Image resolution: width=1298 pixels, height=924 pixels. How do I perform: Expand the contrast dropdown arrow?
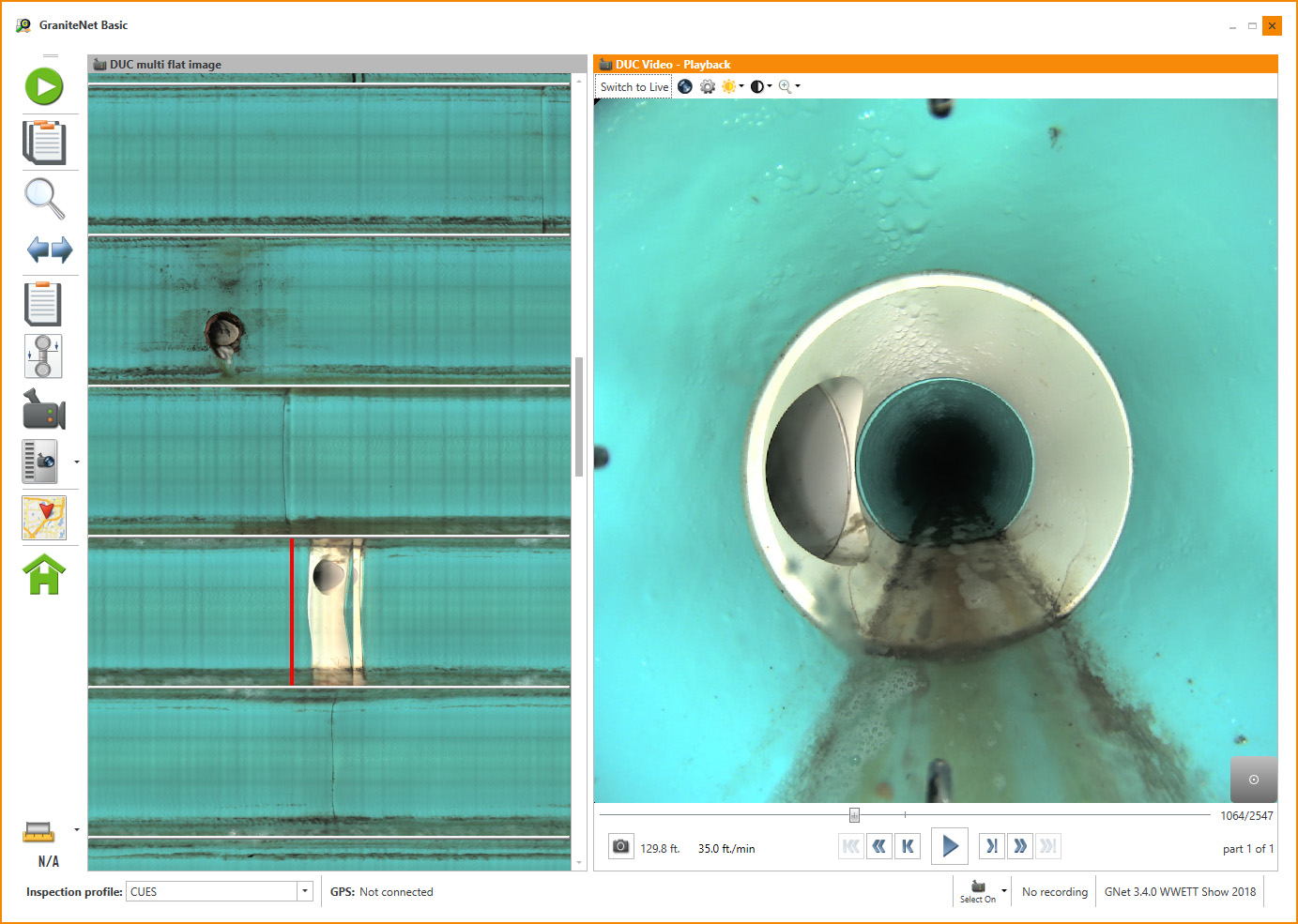(x=770, y=86)
